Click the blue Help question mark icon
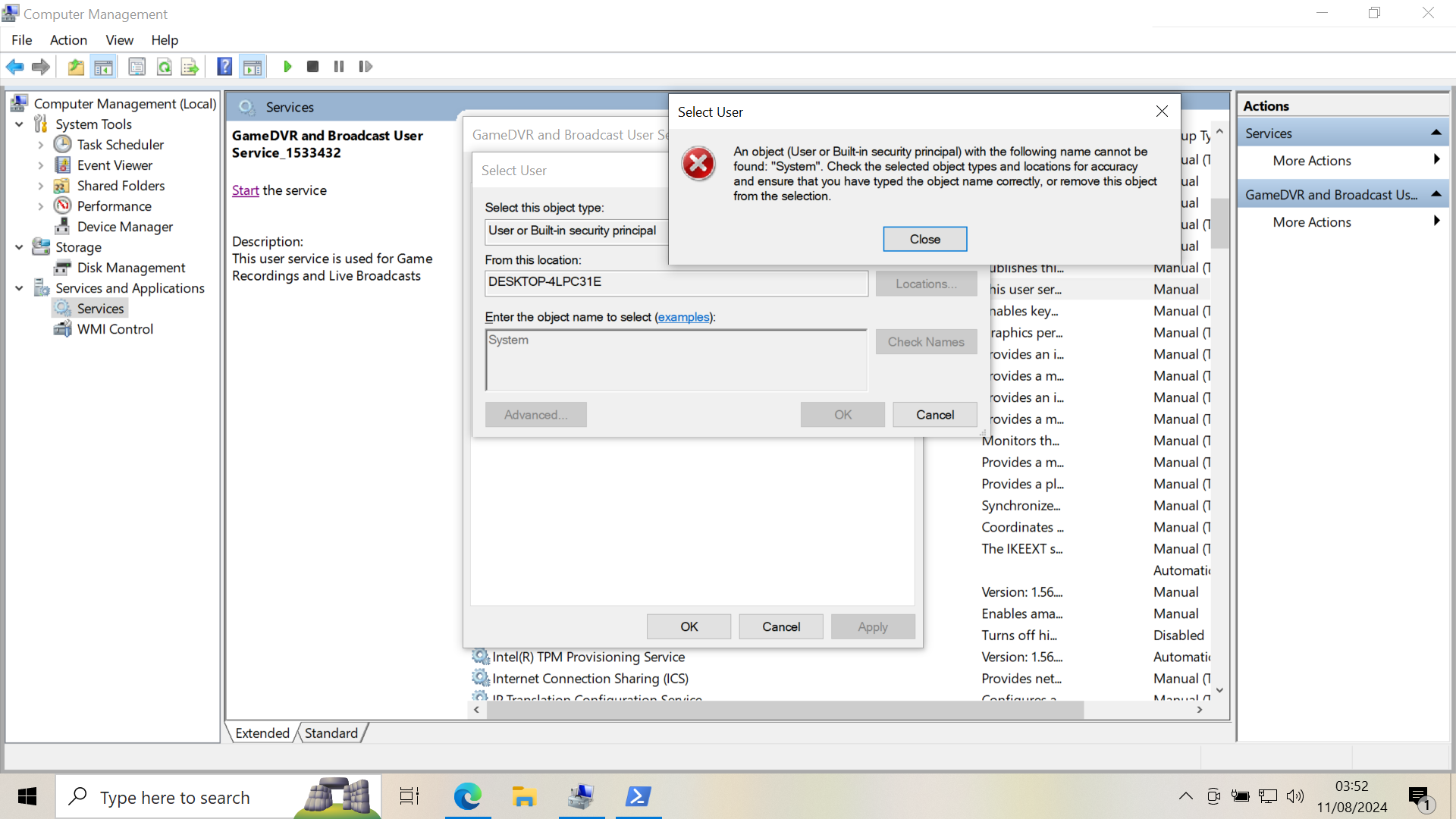The width and height of the screenshot is (1456, 819). (x=224, y=67)
